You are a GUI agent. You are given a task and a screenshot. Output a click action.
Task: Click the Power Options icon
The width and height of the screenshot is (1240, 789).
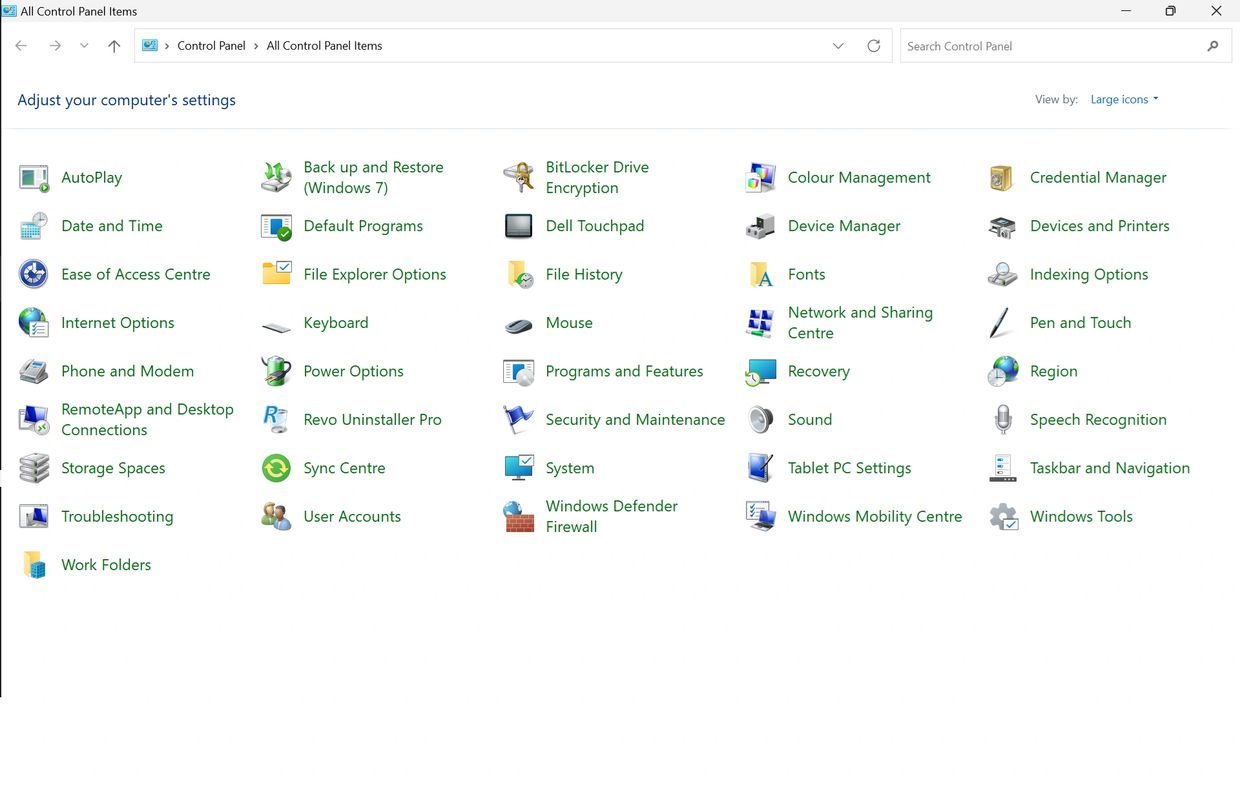tap(276, 371)
